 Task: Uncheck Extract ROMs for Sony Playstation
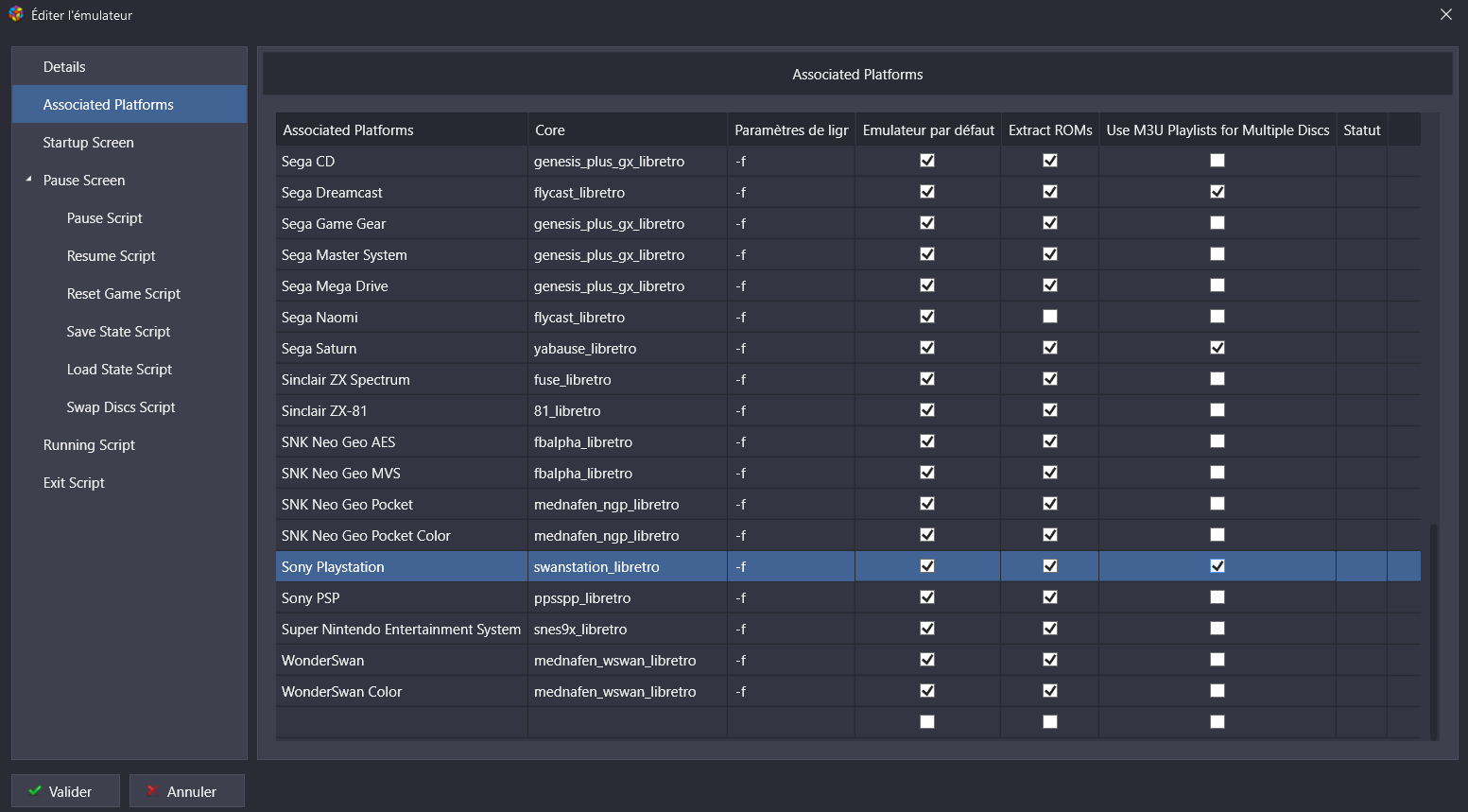pyautogui.click(x=1050, y=566)
